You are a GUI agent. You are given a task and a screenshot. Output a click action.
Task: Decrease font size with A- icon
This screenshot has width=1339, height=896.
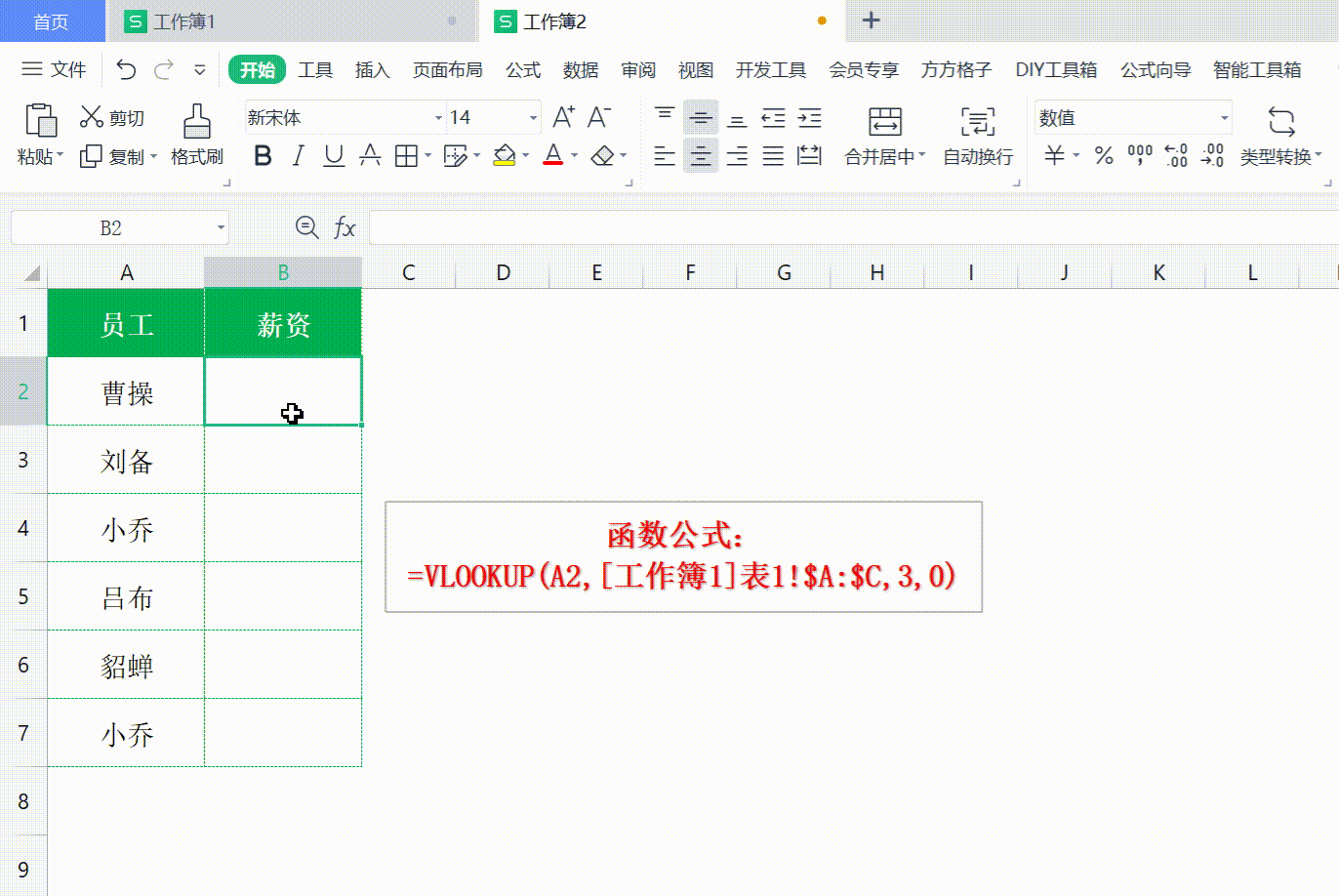coord(599,117)
